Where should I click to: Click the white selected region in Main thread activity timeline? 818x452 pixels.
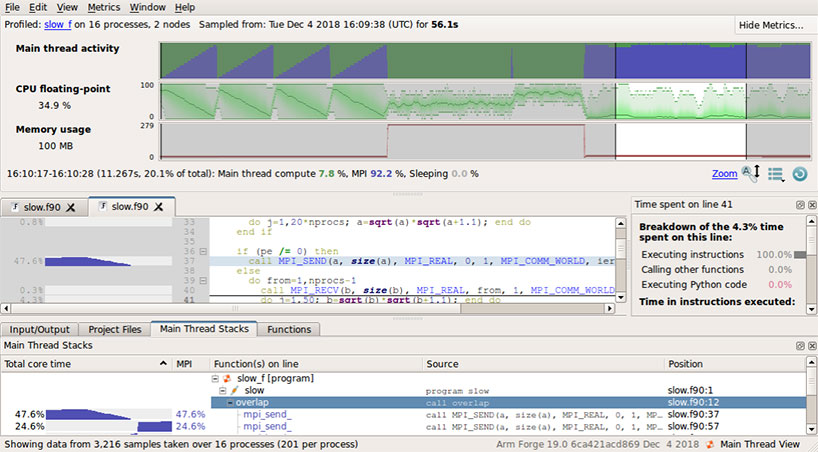(x=680, y=62)
